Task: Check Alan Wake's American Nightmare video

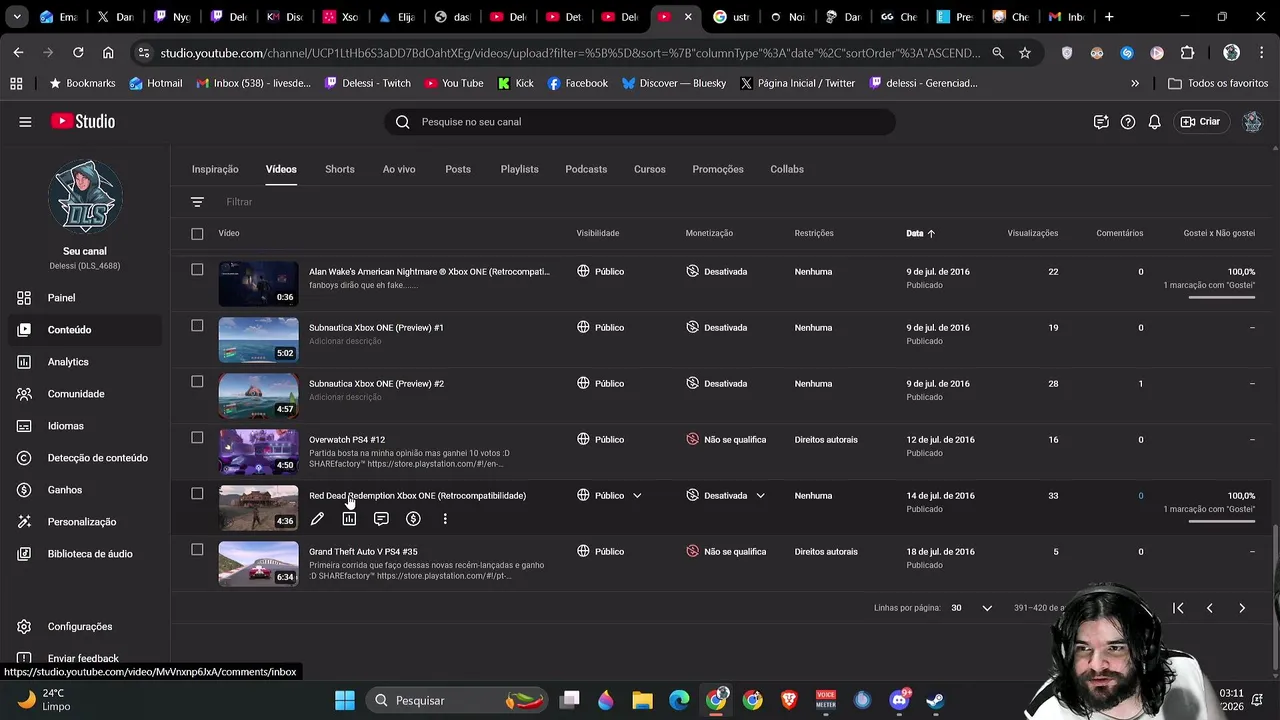Action: pyautogui.click(x=197, y=270)
